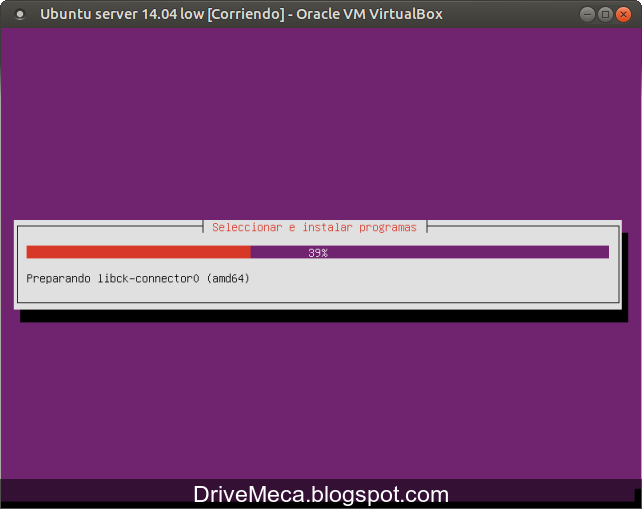Image resolution: width=642 pixels, height=509 pixels.
Task: Click the 'Seleccionar e instalar programas' dialog title
Action: pos(314,227)
